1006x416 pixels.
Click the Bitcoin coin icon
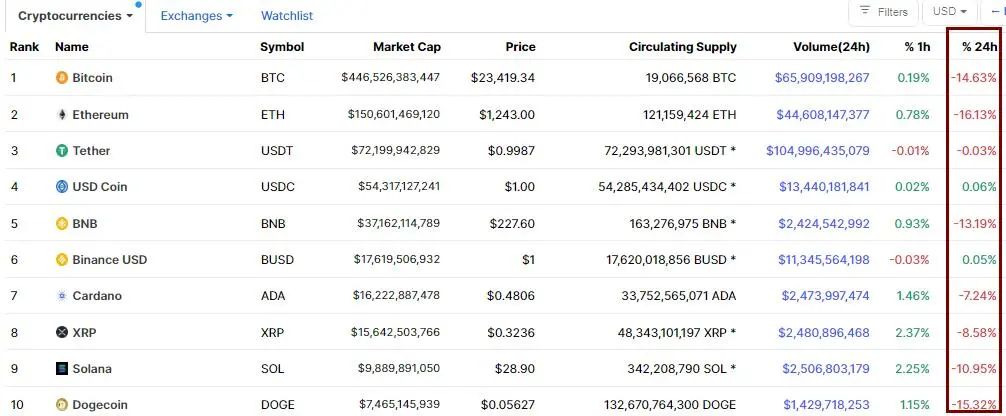pyautogui.click(x=62, y=78)
